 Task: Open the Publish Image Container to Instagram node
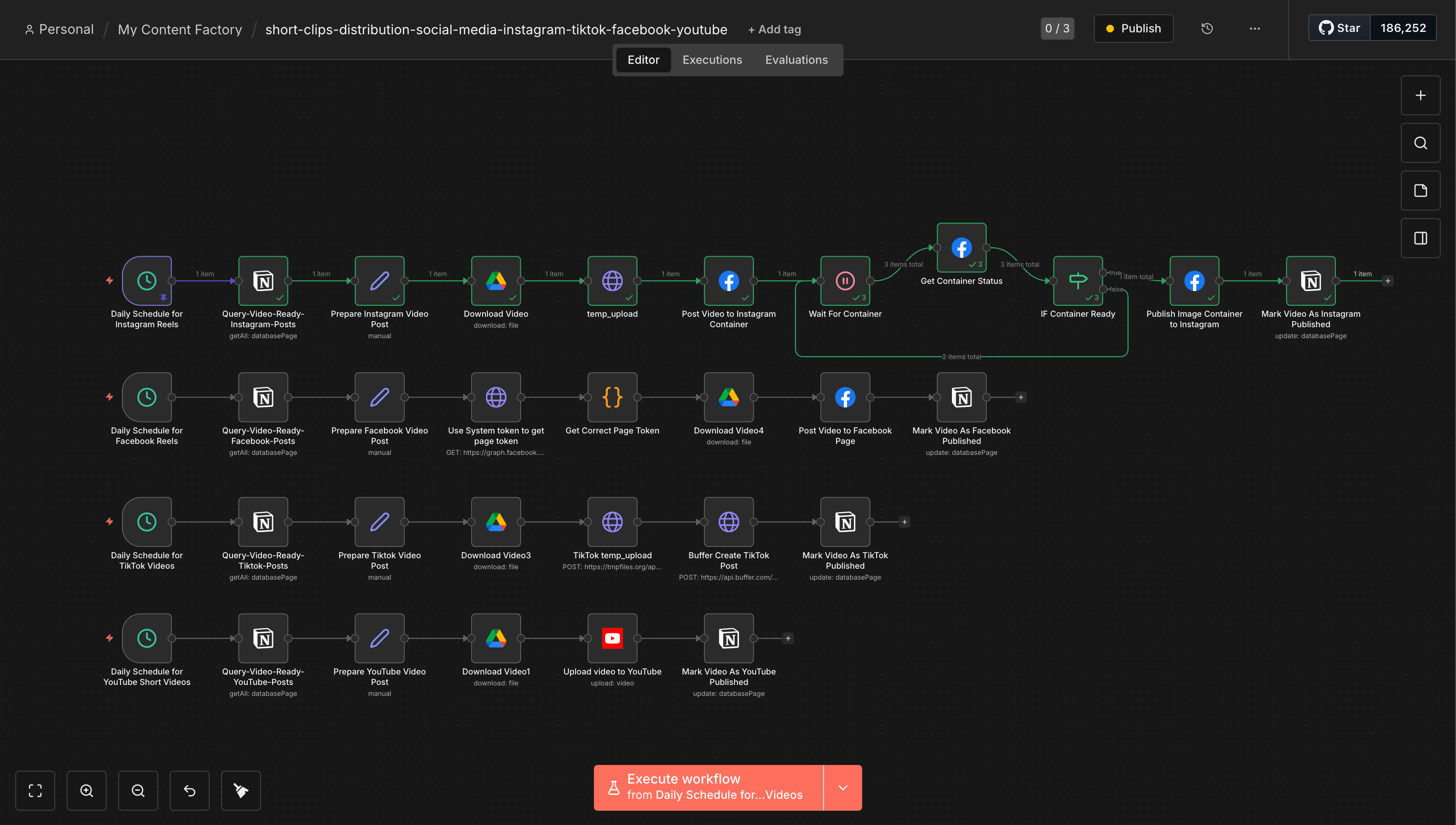tap(1194, 281)
